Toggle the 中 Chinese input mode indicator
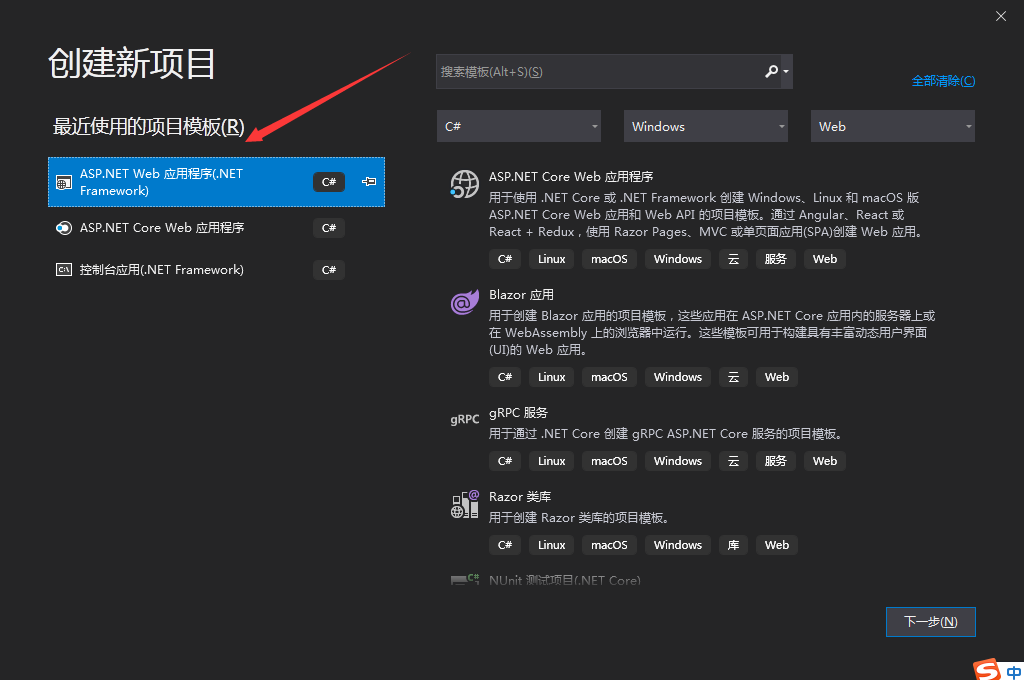This screenshot has width=1024, height=680. tap(1014, 672)
